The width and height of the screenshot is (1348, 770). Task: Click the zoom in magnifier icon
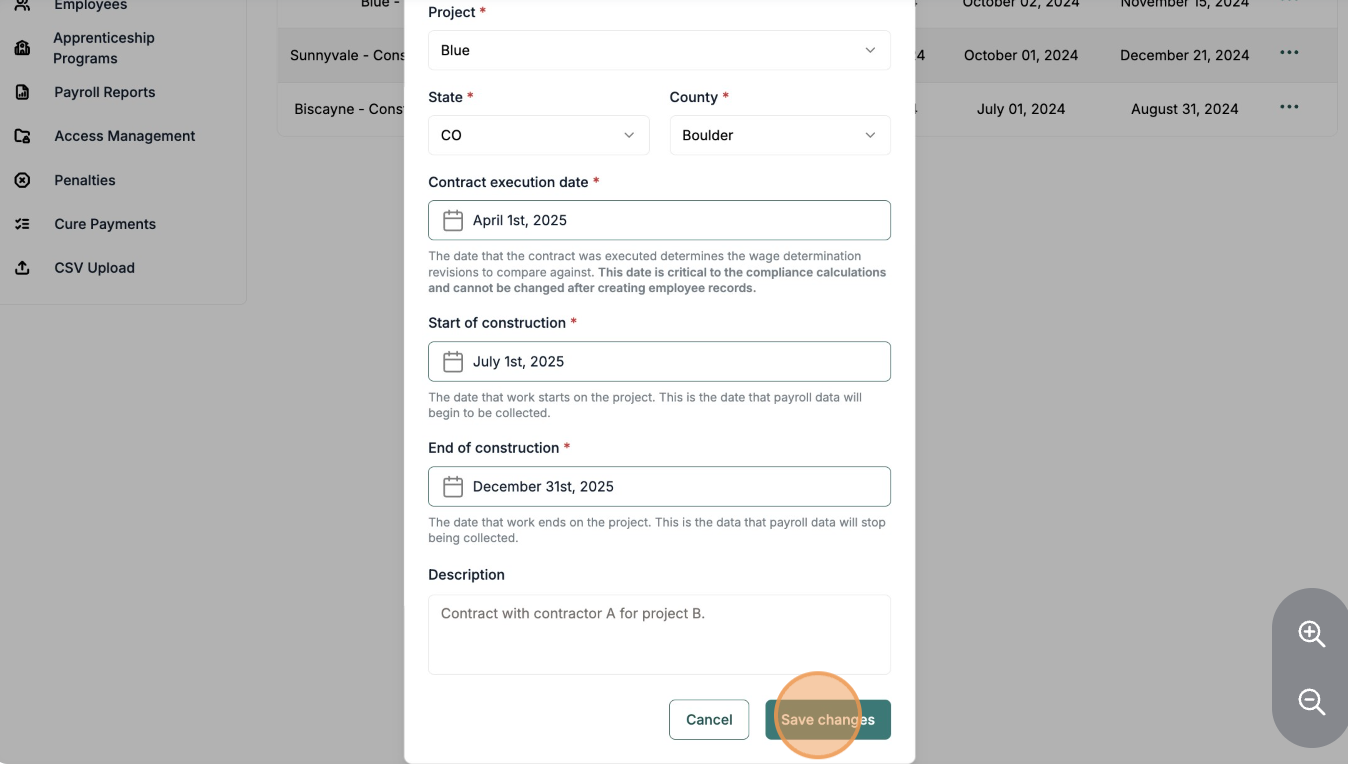[x=1311, y=634]
